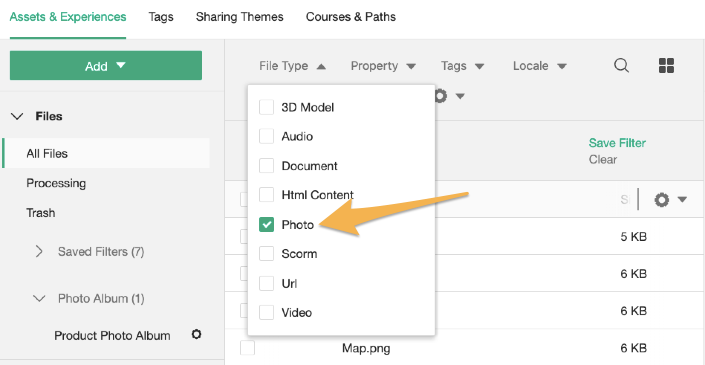Switch to the Sharing Themes tab
Image resolution: width=705 pixels, height=365 pixels.
tap(240, 17)
